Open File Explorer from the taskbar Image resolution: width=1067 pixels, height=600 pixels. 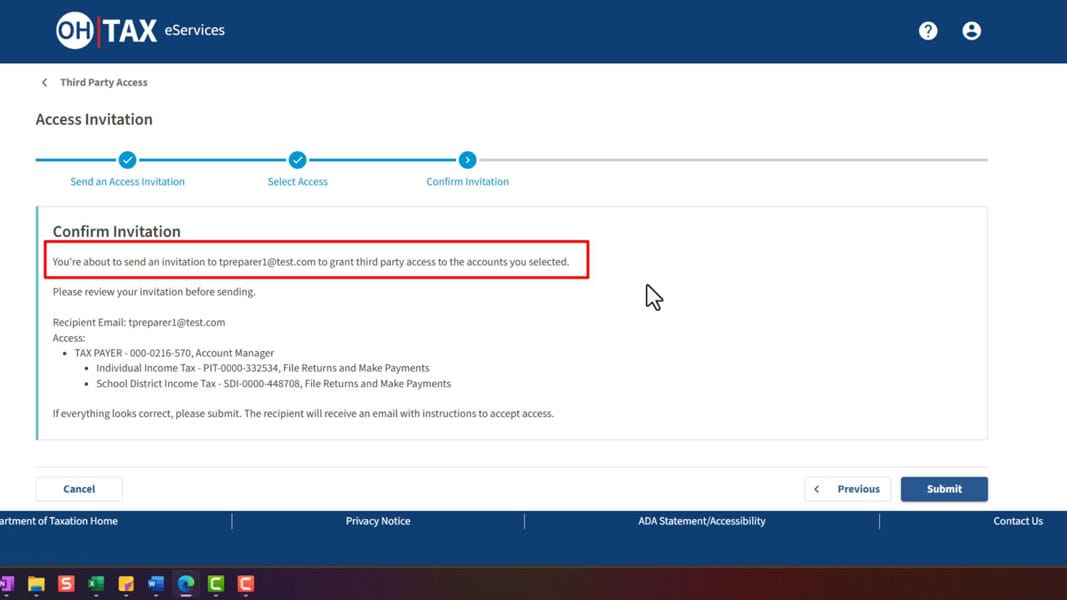coord(36,584)
